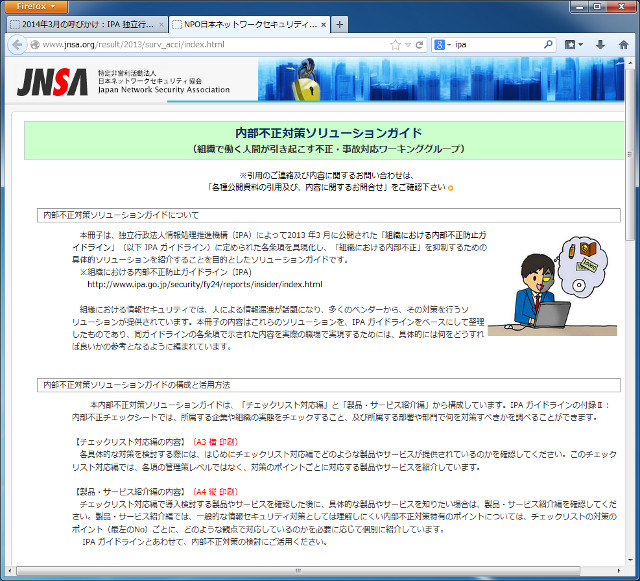640x581 pixels.
Task: Select the NPO日本ネットワークセキュリティ tab
Action: [x=249, y=24]
